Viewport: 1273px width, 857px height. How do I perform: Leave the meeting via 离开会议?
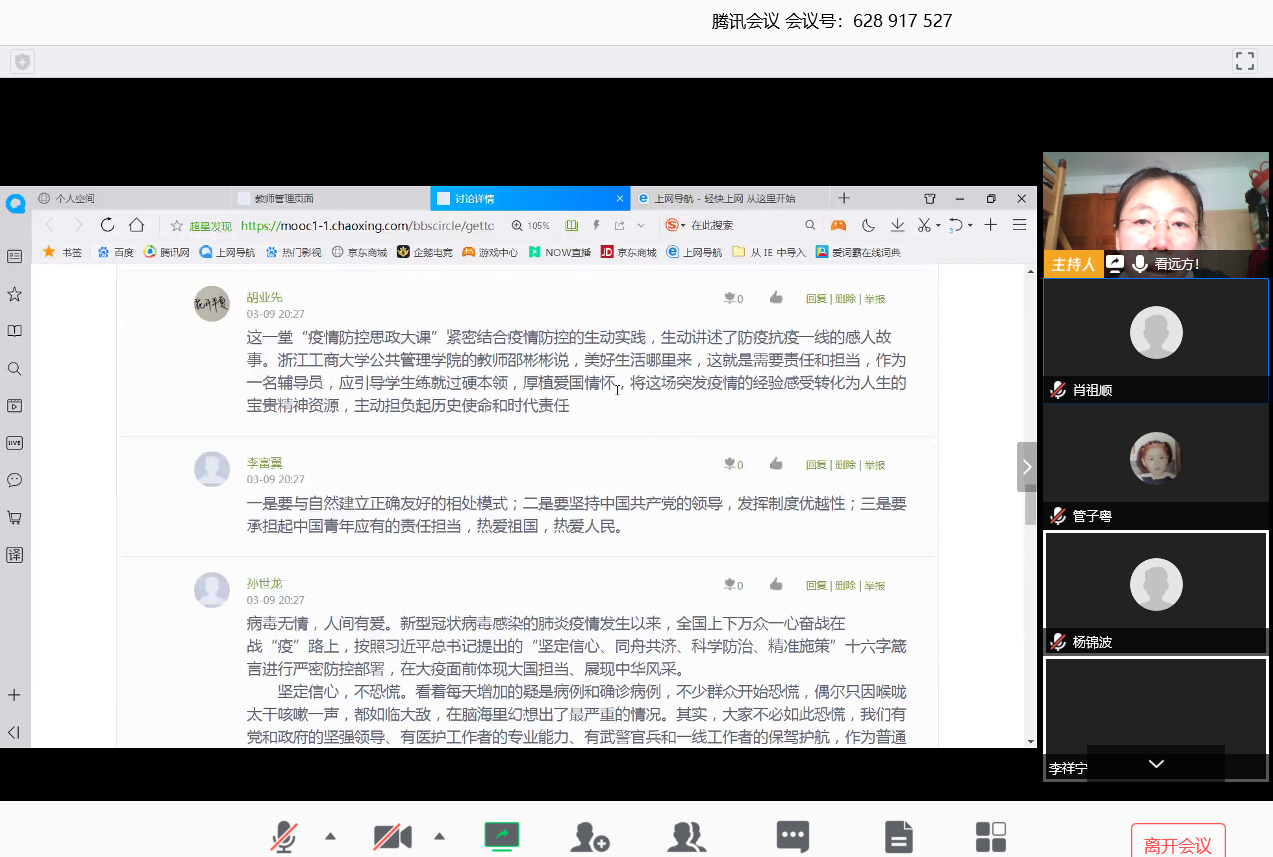click(x=1177, y=844)
